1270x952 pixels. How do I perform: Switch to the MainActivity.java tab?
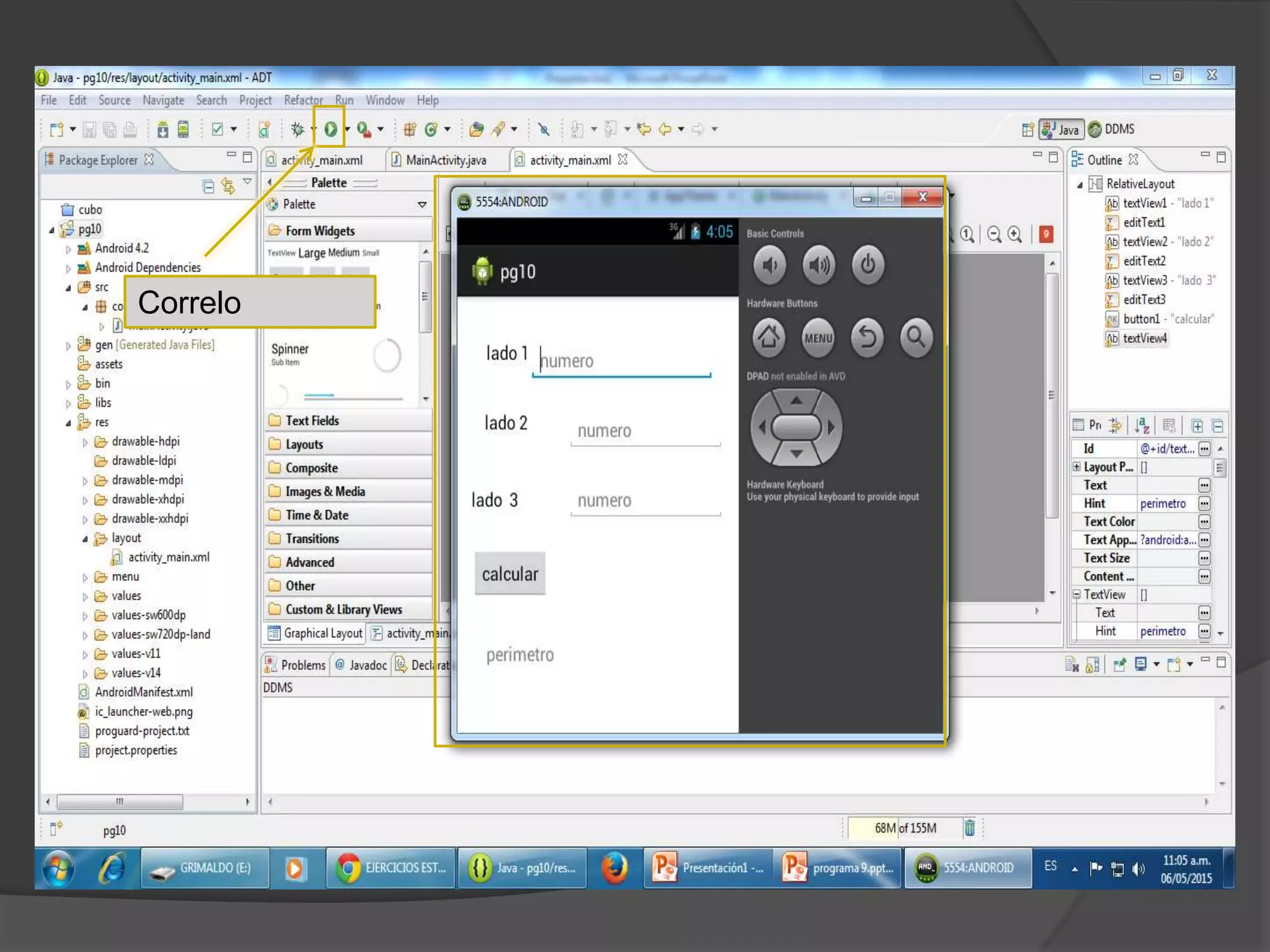pos(445,161)
